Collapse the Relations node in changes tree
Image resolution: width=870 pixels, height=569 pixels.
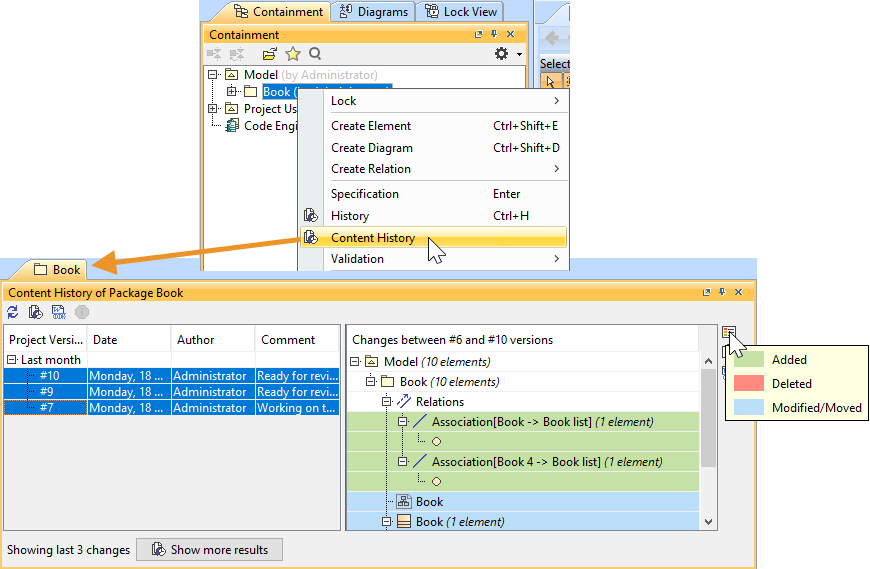coord(387,402)
